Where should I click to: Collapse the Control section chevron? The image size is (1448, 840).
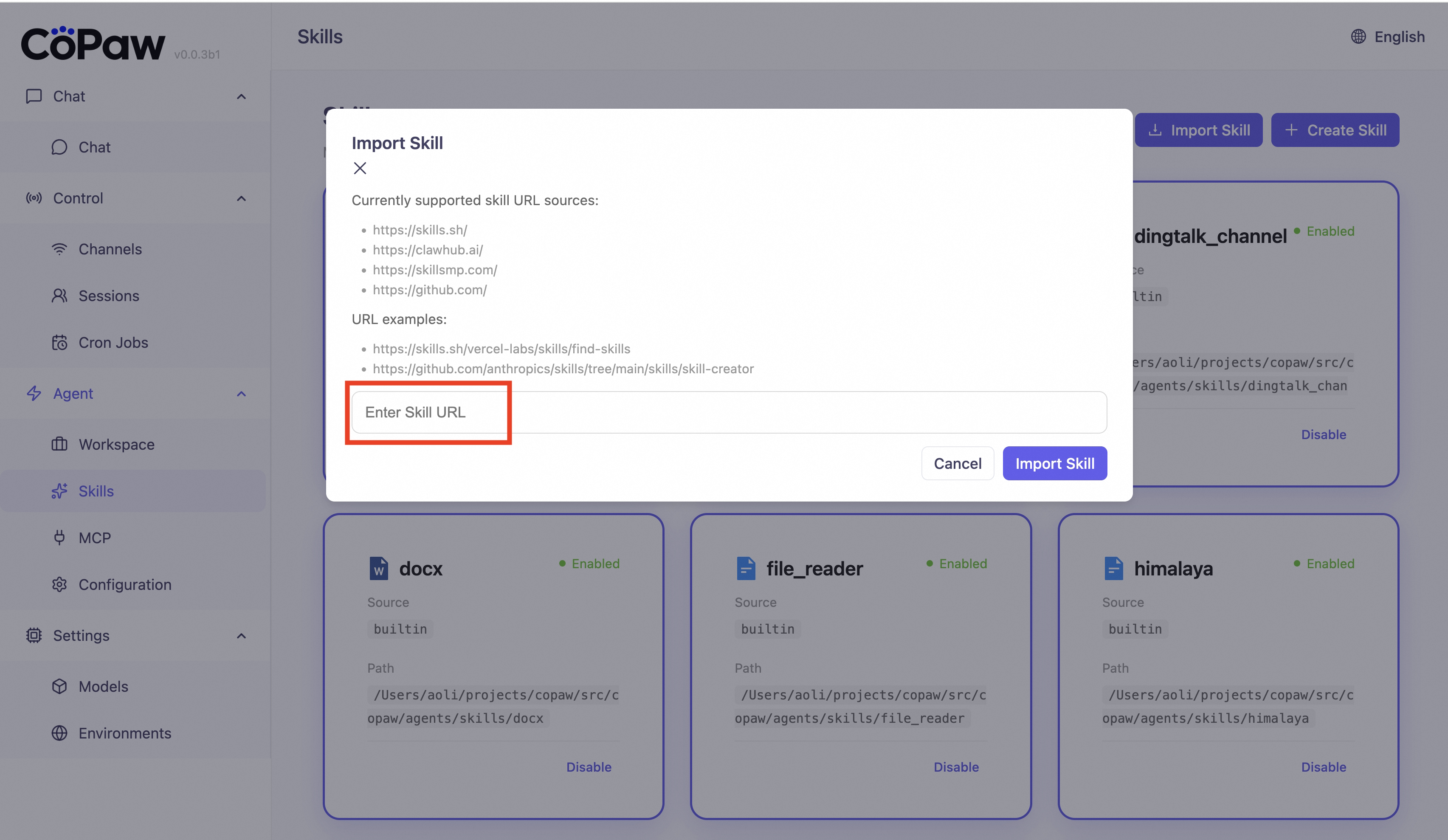pyautogui.click(x=241, y=198)
